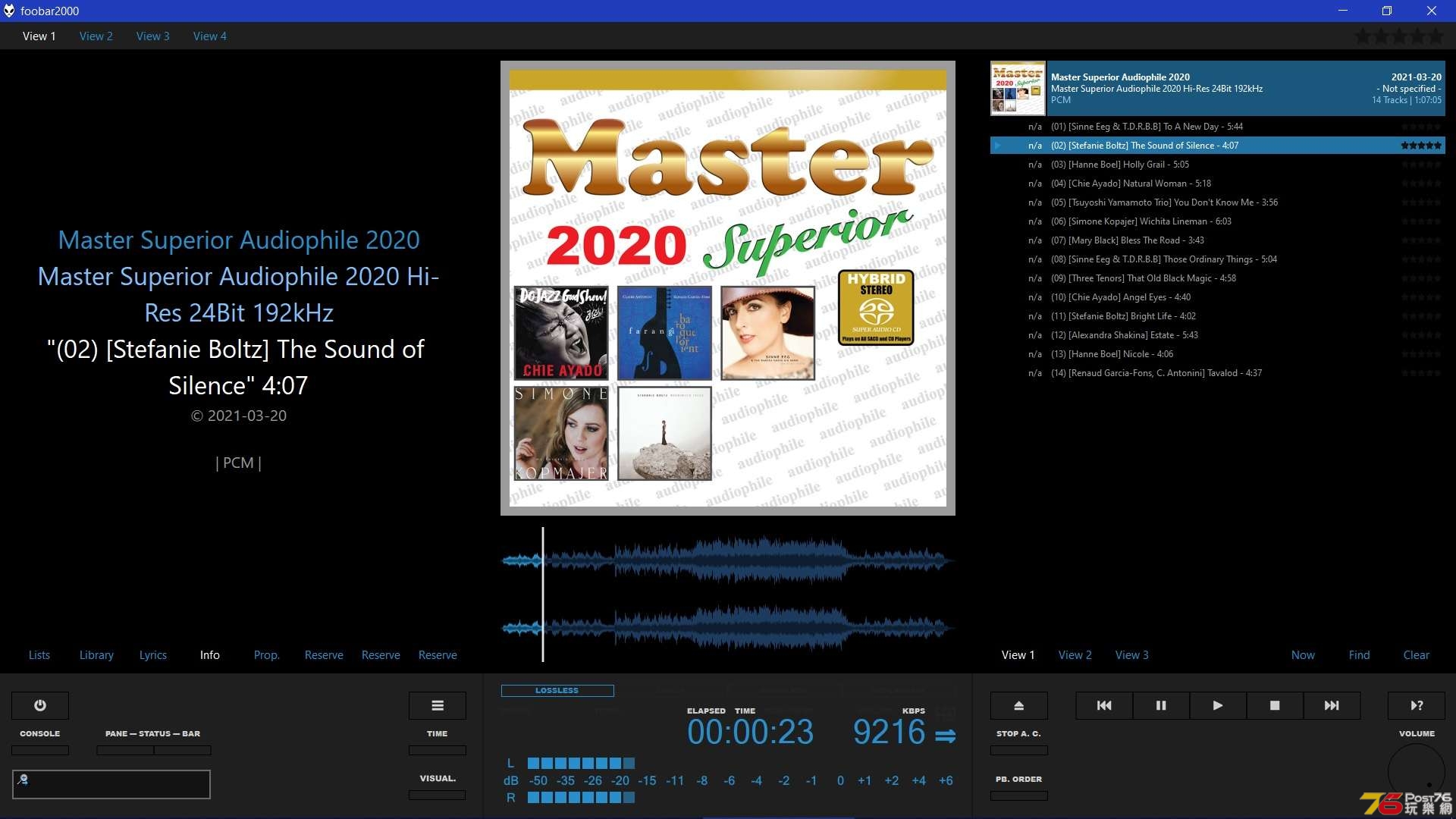The height and width of the screenshot is (819, 1456).
Task: Click the search magnifier icon
Action: 23,779
